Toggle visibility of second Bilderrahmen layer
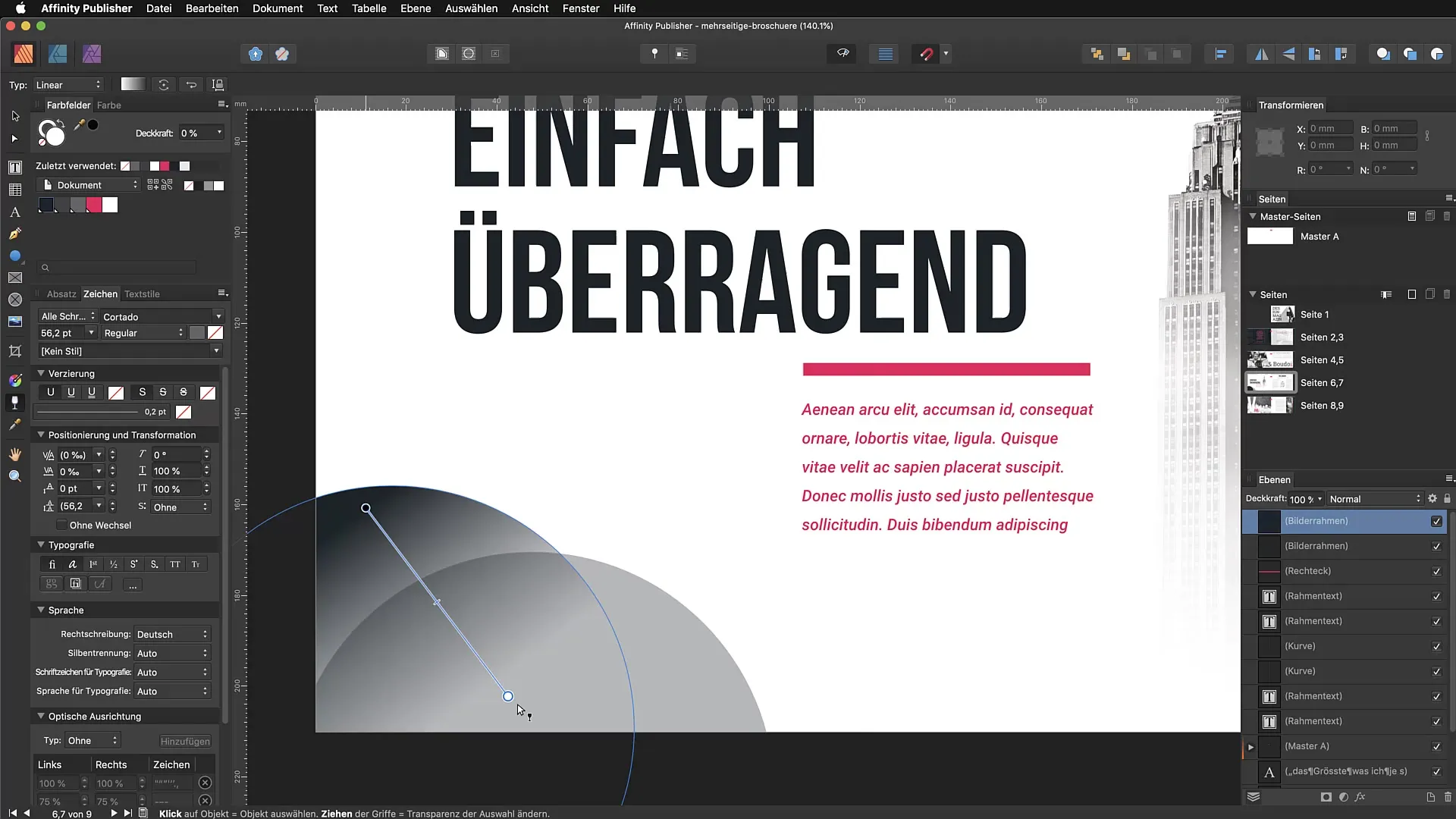The width and height of the screenshot is (1456, 819). [x=1436, y=546]
